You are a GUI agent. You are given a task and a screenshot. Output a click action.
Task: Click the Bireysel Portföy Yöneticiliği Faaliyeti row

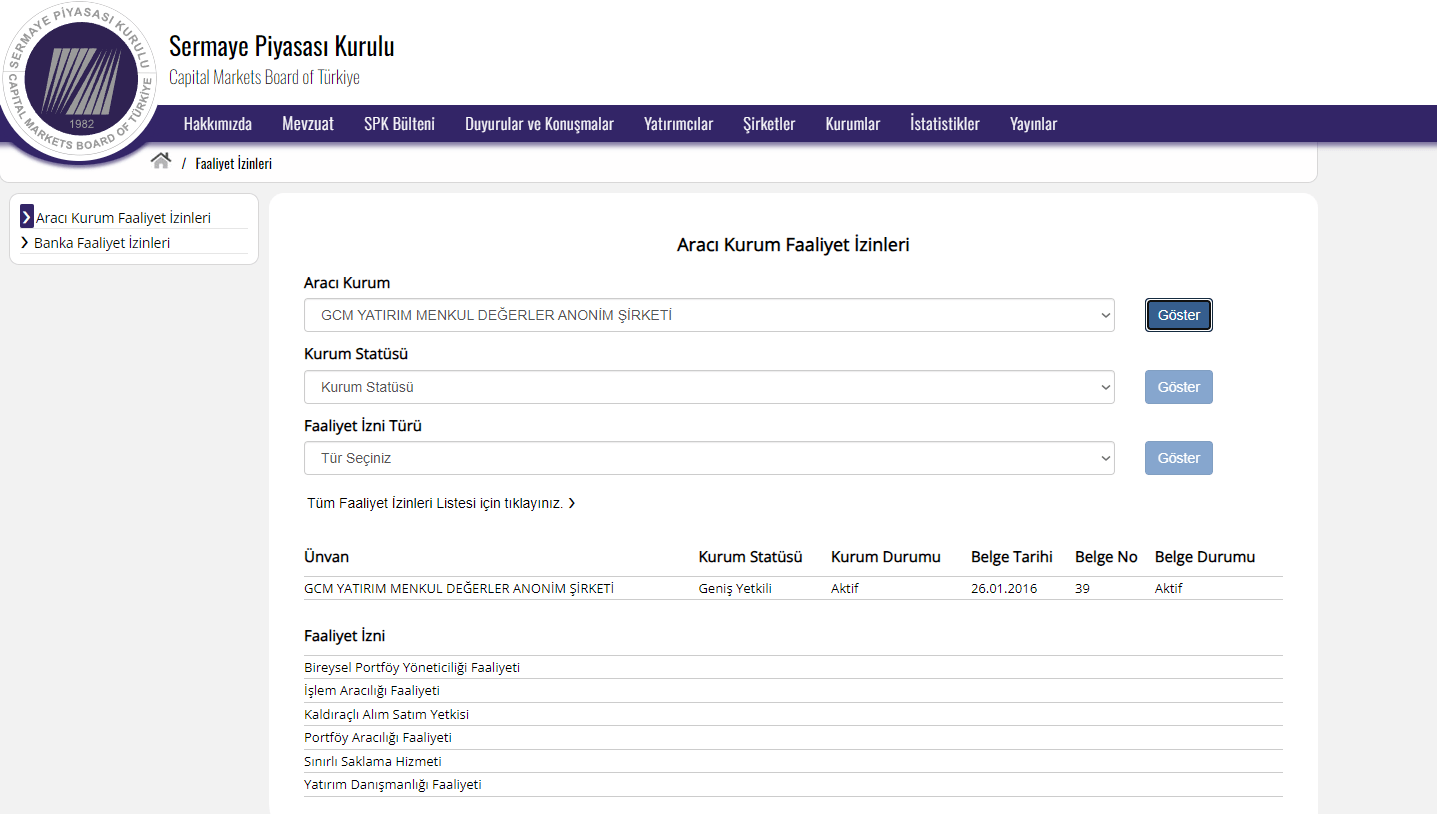pos(412,667)
